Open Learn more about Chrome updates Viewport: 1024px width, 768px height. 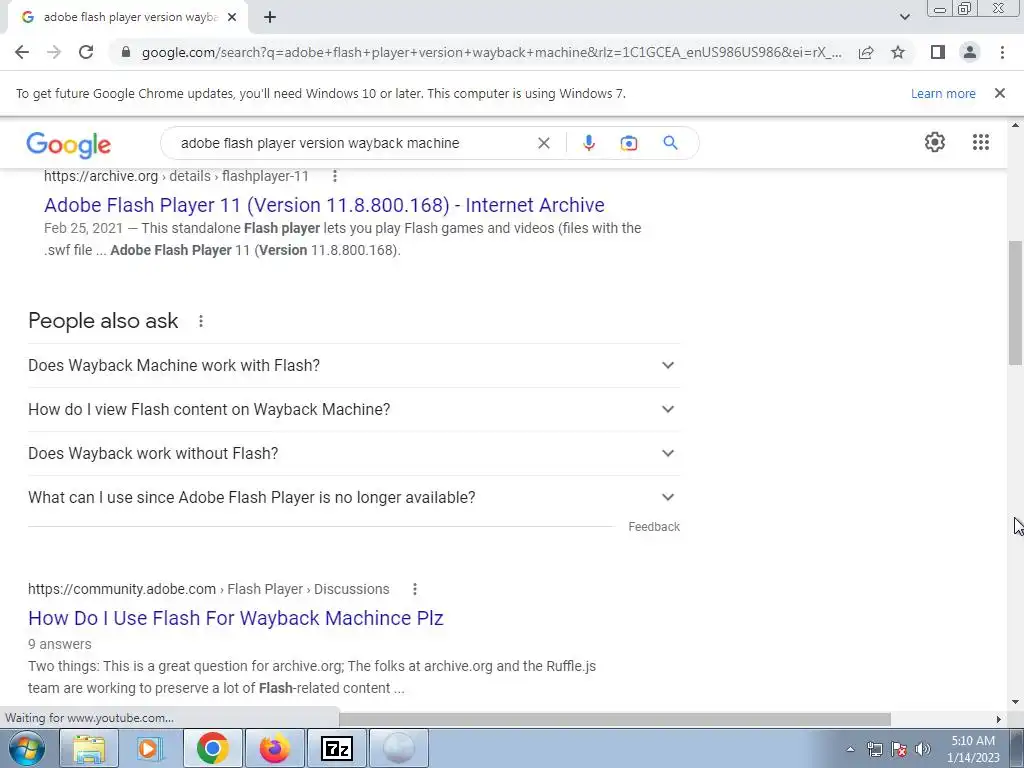tap(943, 93)
